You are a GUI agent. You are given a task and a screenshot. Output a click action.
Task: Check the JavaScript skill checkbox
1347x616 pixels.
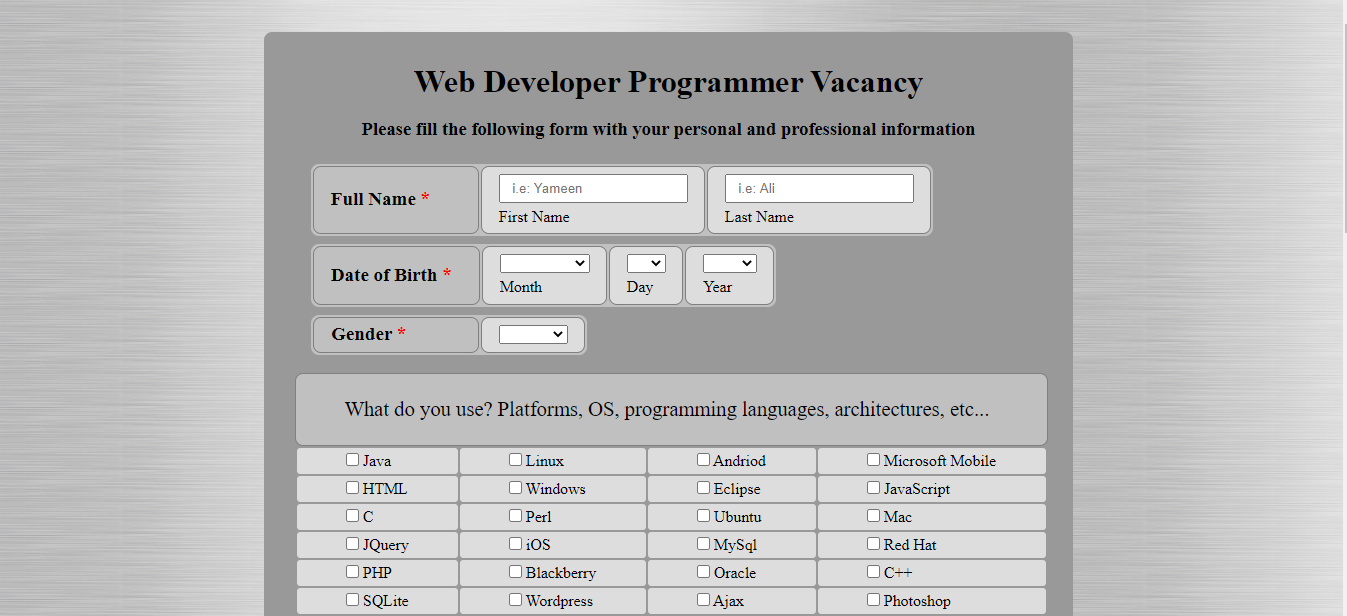point(873,487)
